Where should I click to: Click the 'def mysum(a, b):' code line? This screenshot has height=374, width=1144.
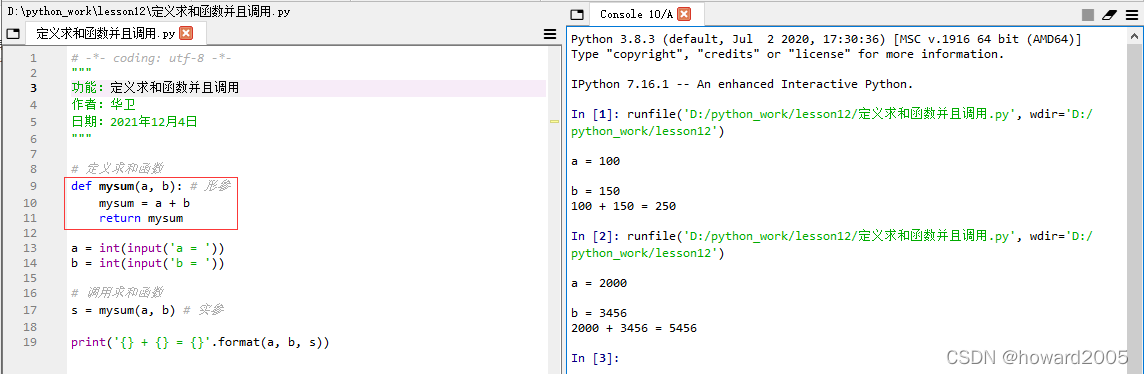[128, 186]
